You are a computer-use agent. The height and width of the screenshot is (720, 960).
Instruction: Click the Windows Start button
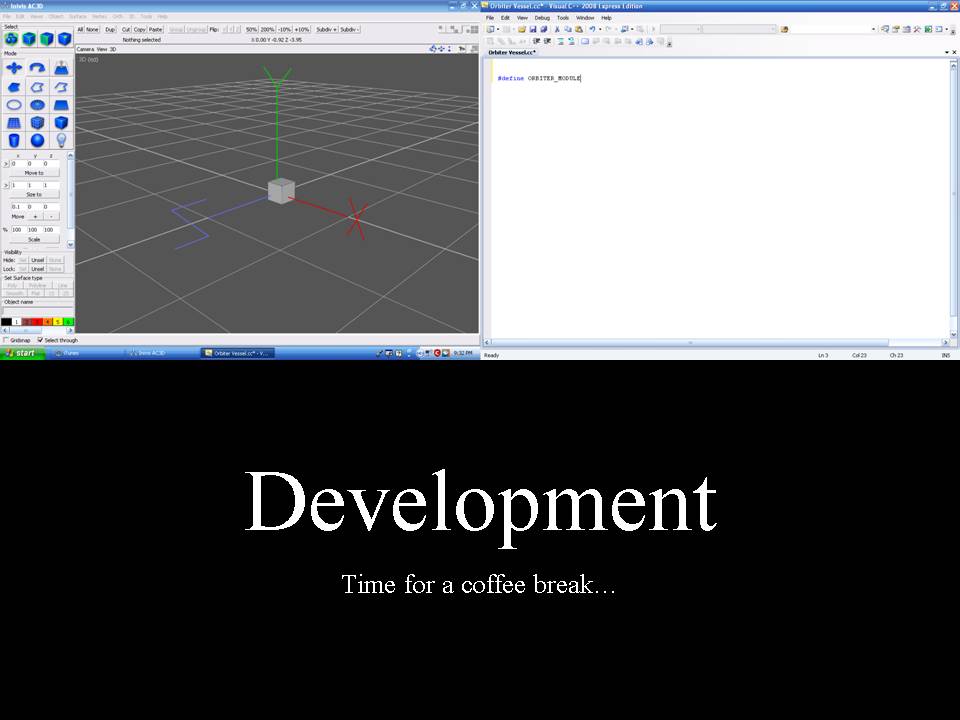coord(23,353)
